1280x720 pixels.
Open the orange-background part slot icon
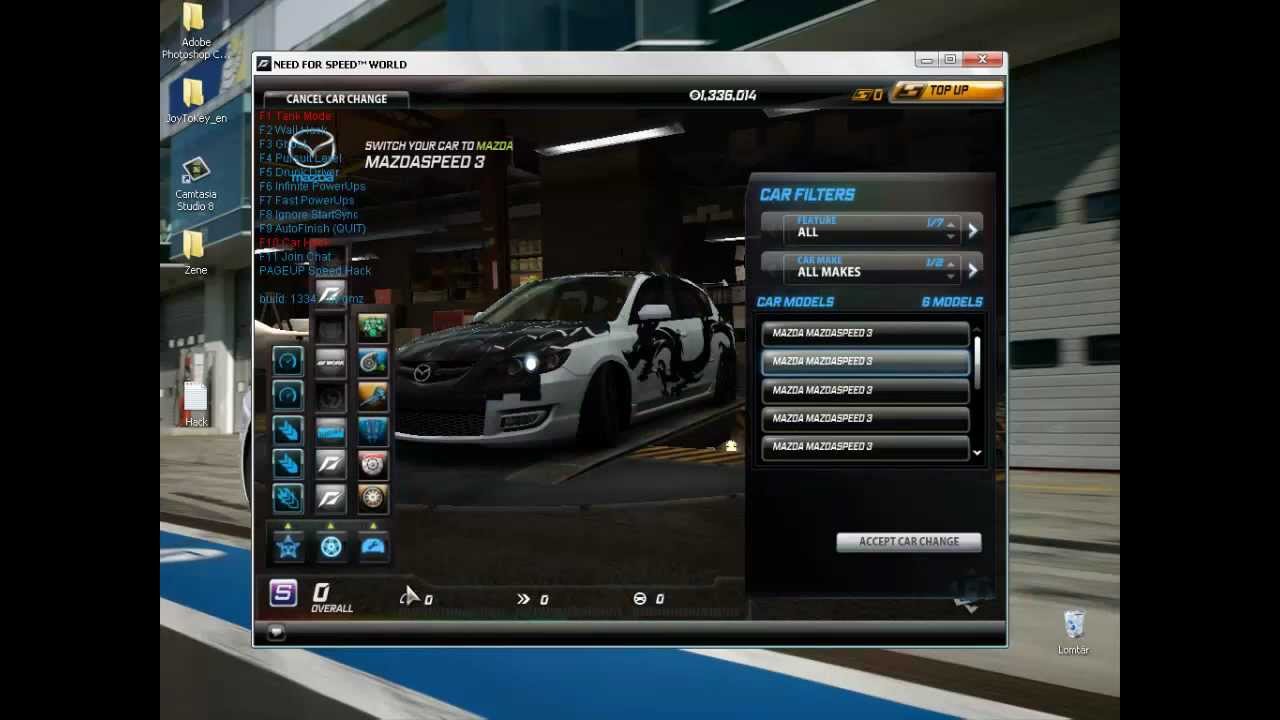pyautogui.click(x=373, y=395)
